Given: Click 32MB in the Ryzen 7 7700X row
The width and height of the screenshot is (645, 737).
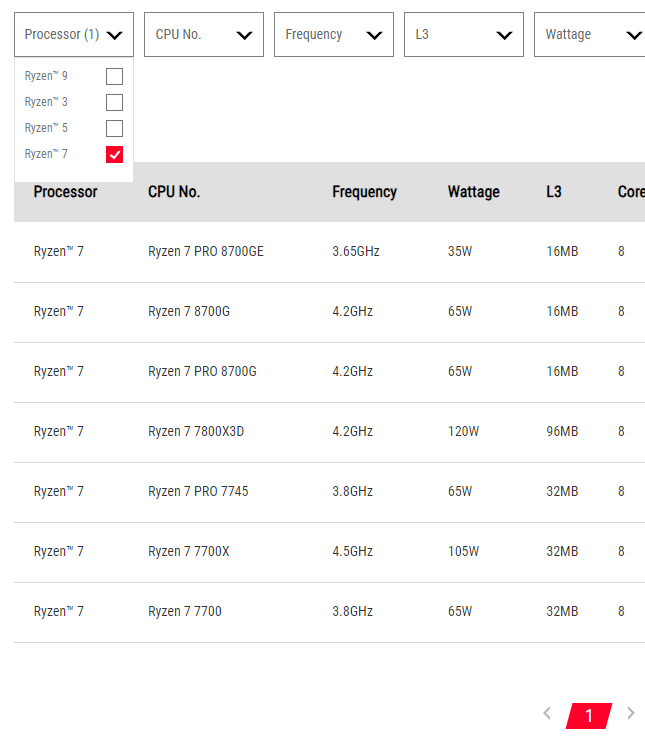Looking at the screenshot, I should (x=562, y=551).
